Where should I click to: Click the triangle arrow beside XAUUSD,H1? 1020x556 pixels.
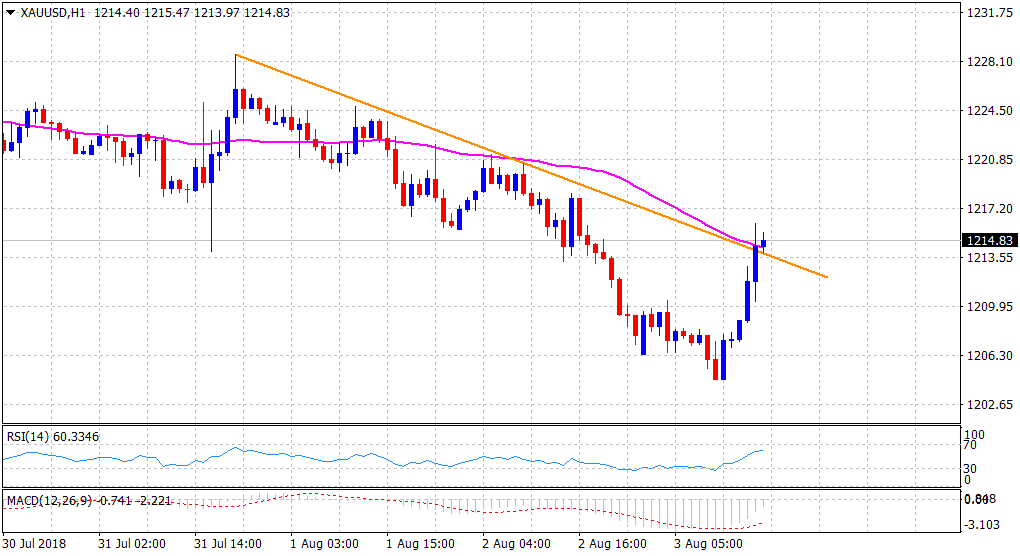11,12
